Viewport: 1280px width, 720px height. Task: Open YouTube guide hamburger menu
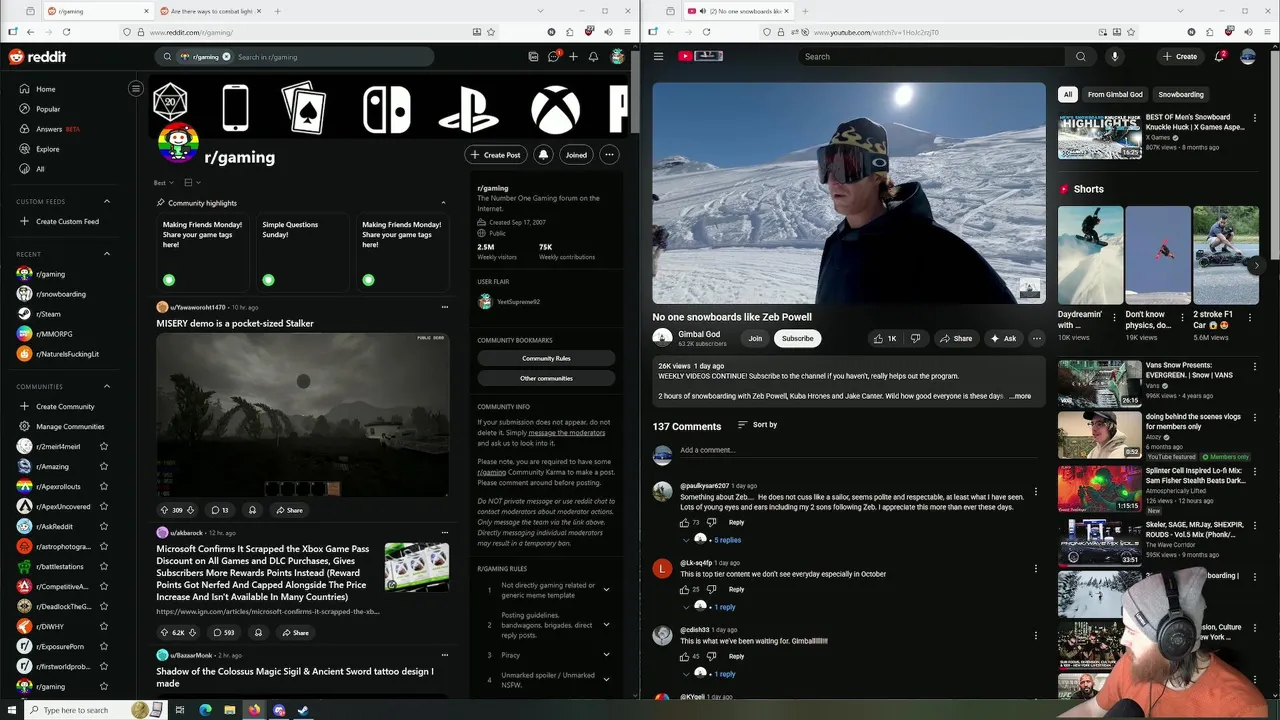658,56
